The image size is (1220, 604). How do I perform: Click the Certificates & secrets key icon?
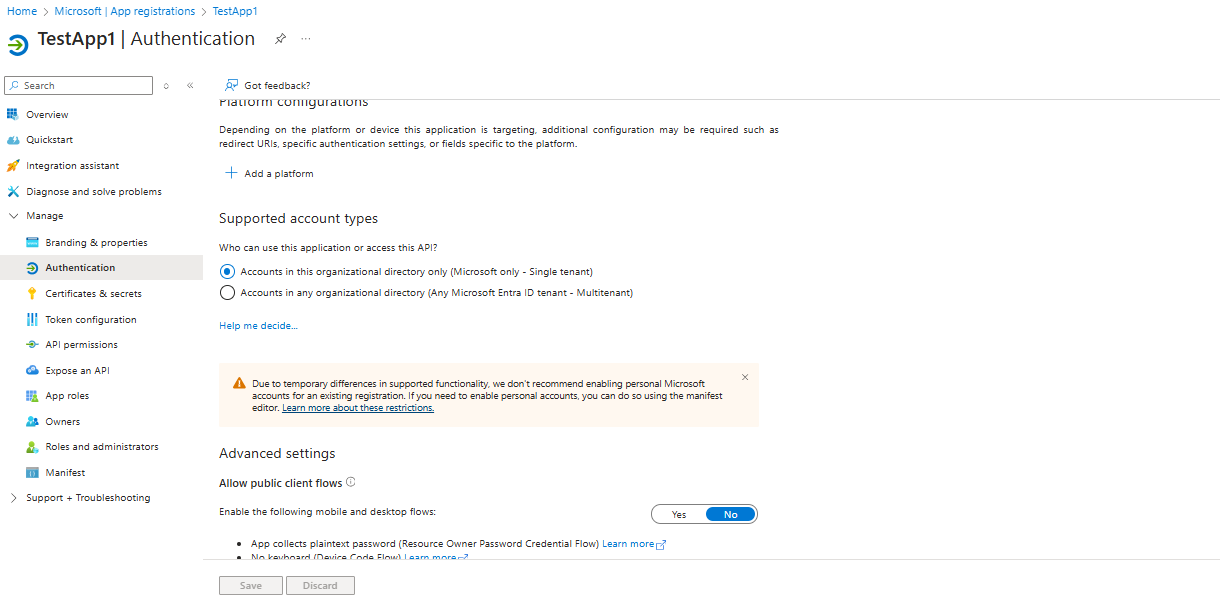coord(32,294)
